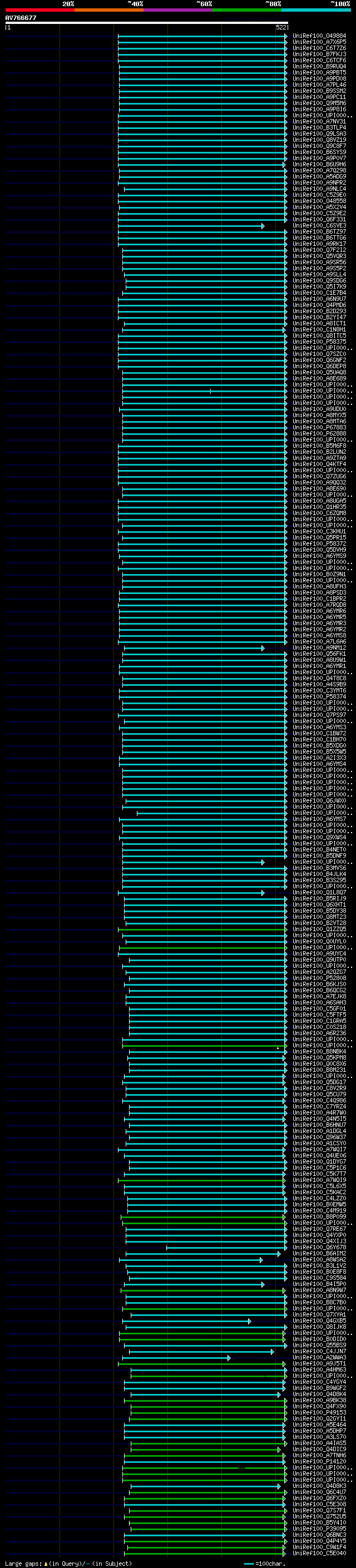Screen dimensions: 356x1568
Task: Click the Large gaps legend text
Action: point(68,1563)
